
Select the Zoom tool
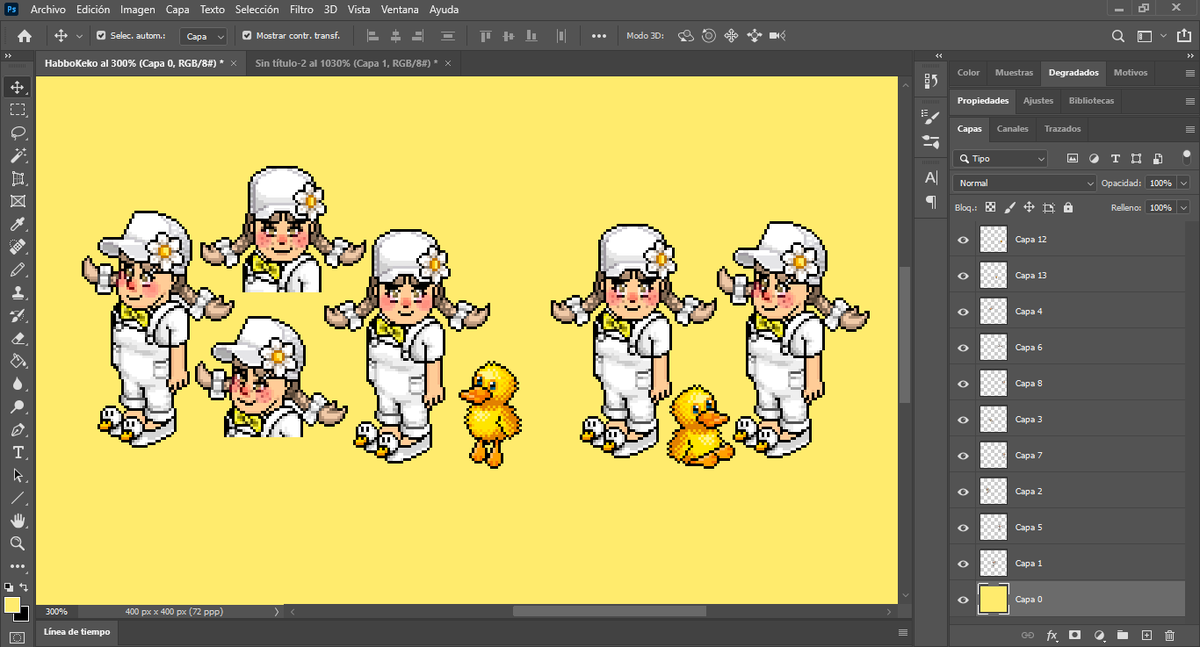(x=18, y=544)
